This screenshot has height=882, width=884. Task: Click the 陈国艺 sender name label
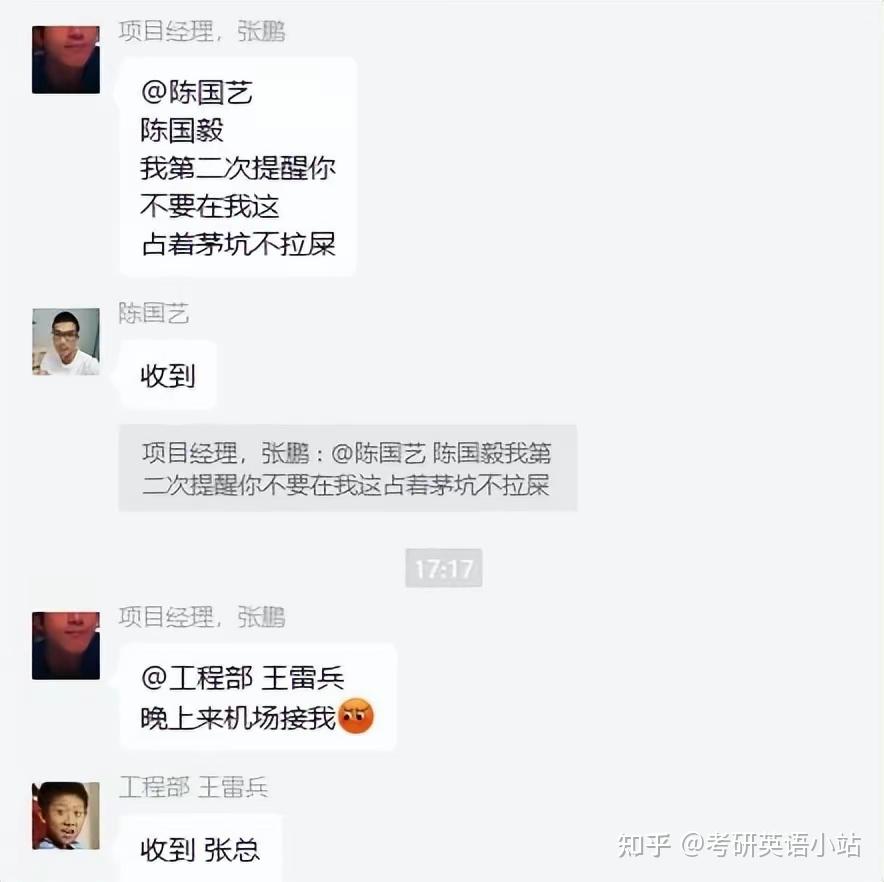pyautogui.click(x=153, y=314)
